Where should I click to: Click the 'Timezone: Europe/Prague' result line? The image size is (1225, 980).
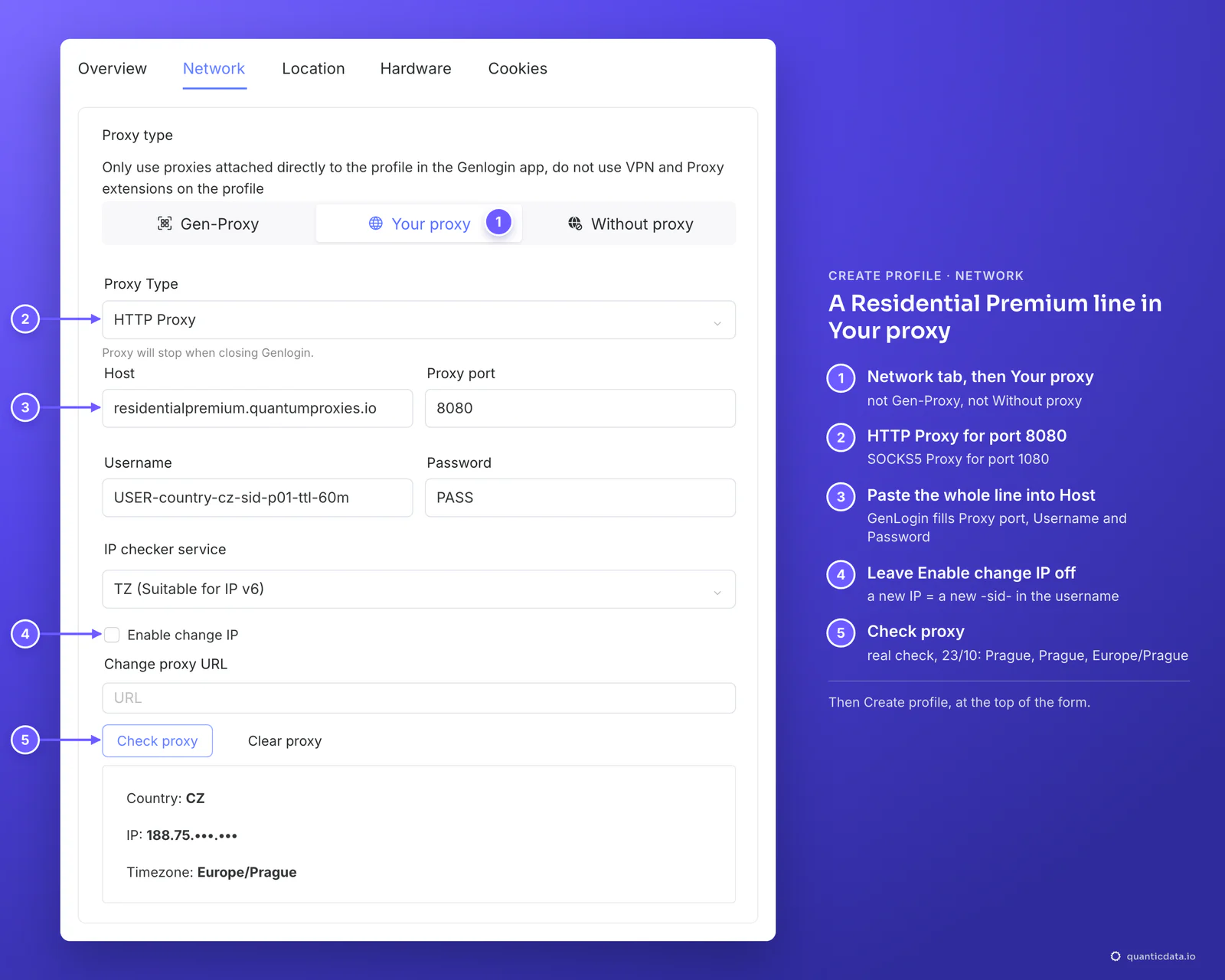[211, 873]
